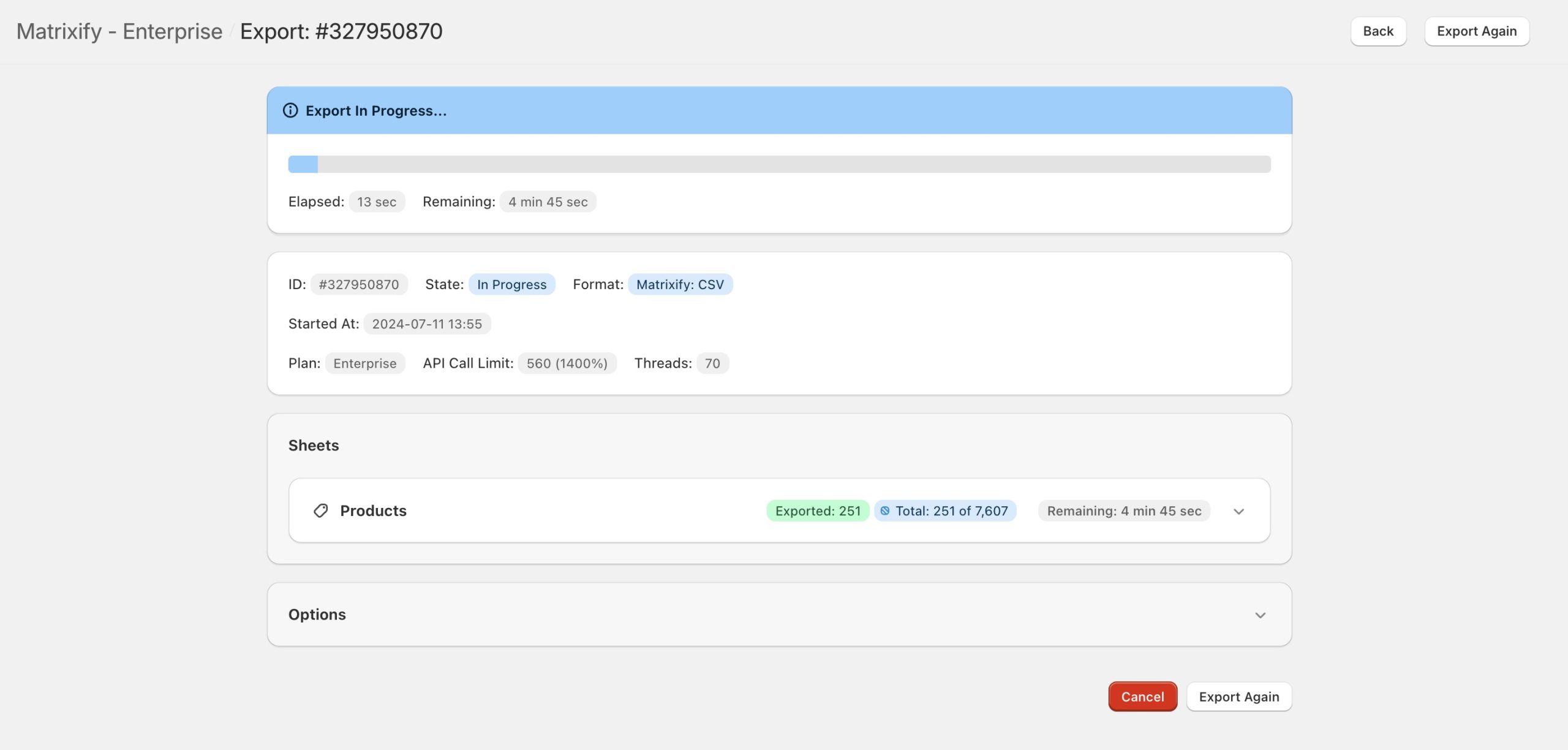
Task: Click the export progress bar
Action: (x=779, y=164)
